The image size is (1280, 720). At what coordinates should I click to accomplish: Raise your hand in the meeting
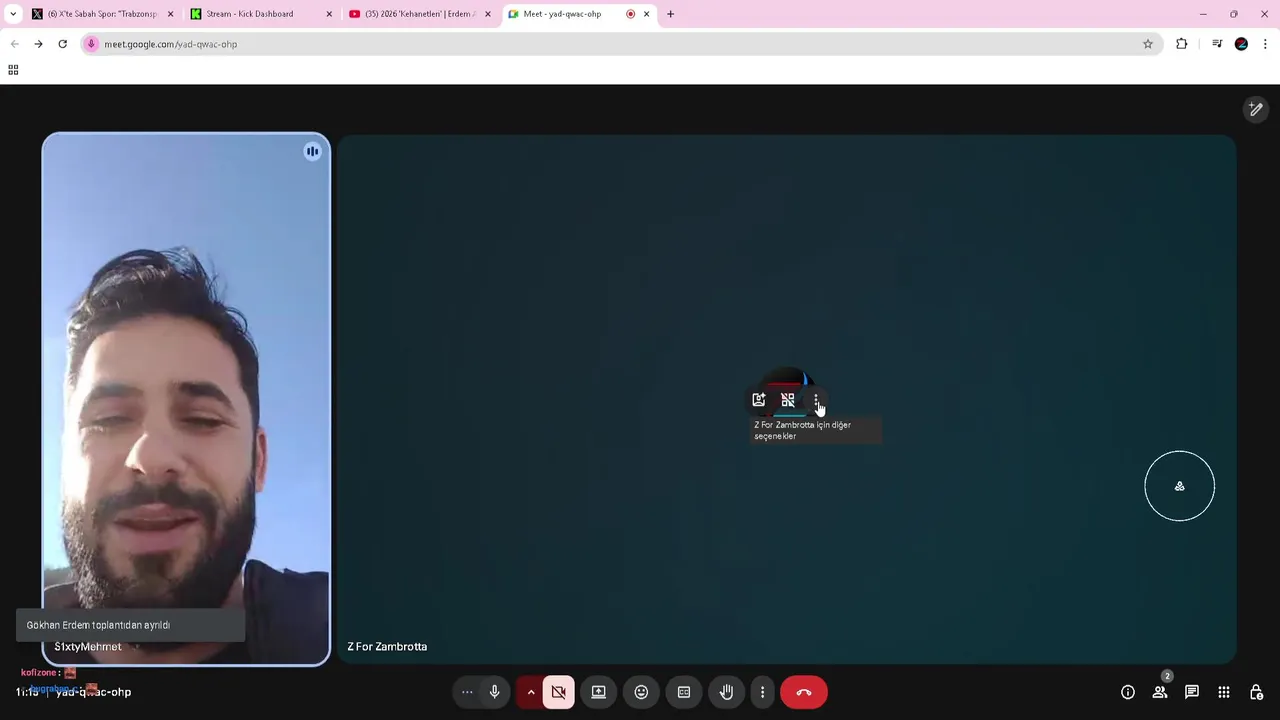727,692
